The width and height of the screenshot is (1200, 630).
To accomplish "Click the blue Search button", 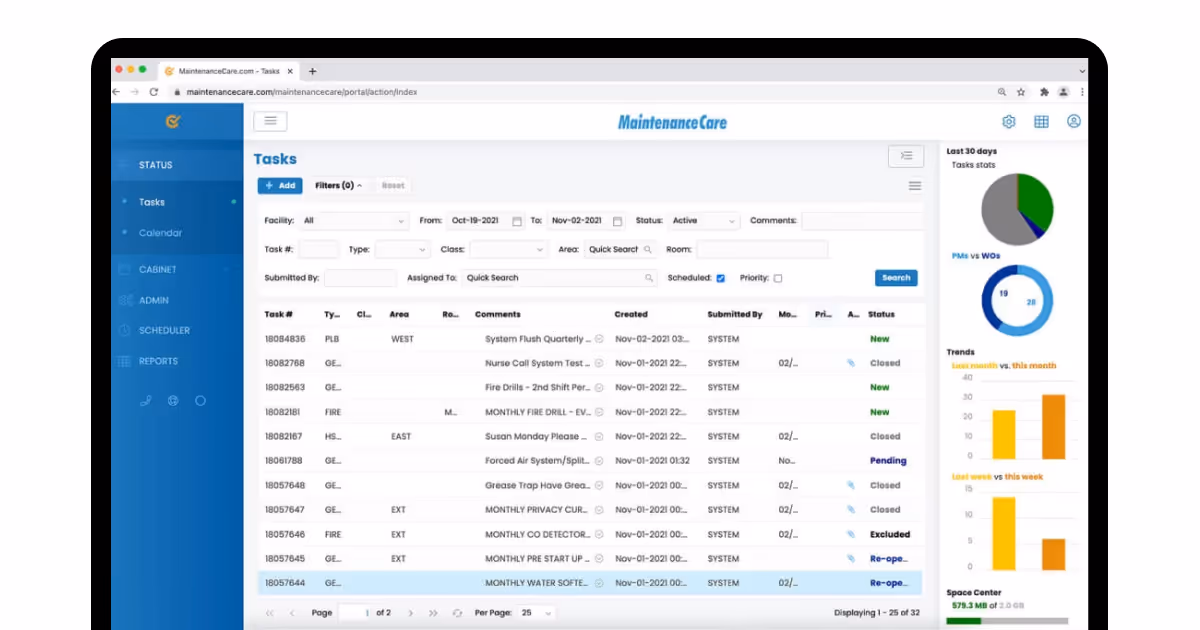I will pos(896,278).
